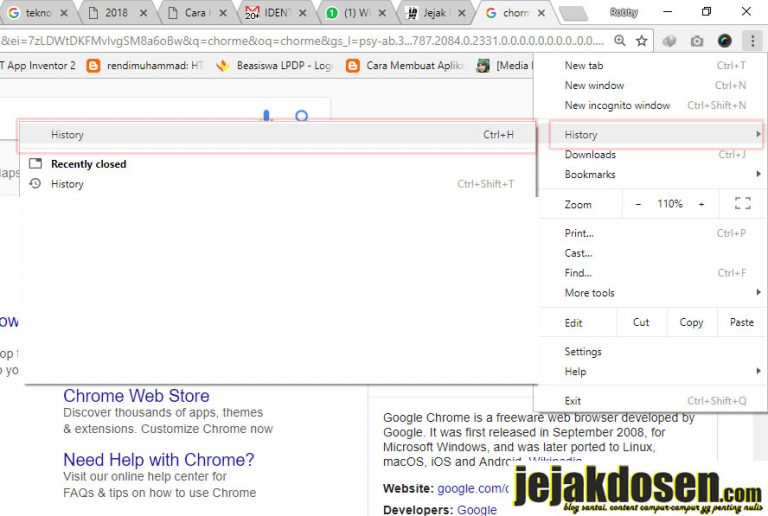Open '[Media' bookmark with avatar icon
The height and width of the screenshot is (516, 768).
tap(504, 66)
